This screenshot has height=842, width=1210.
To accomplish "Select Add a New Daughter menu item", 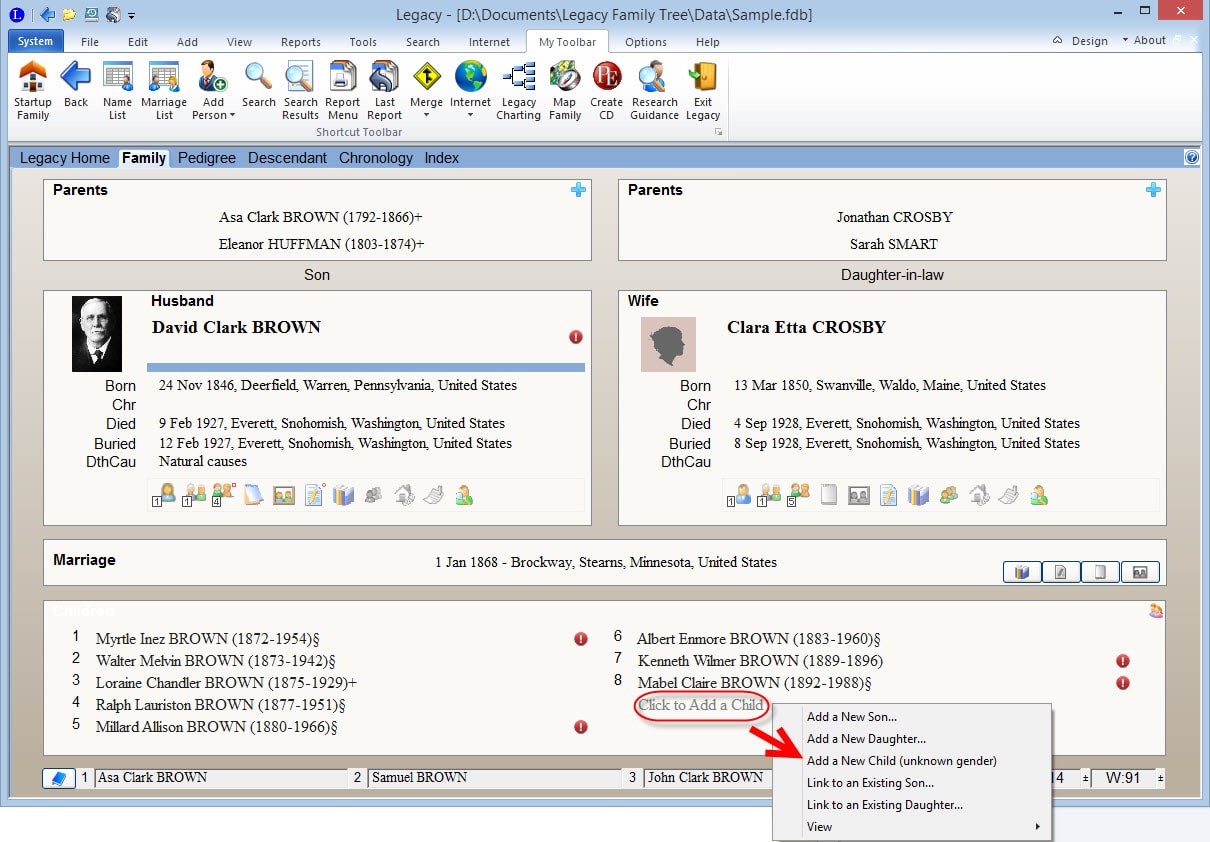I will pos(912,739).
